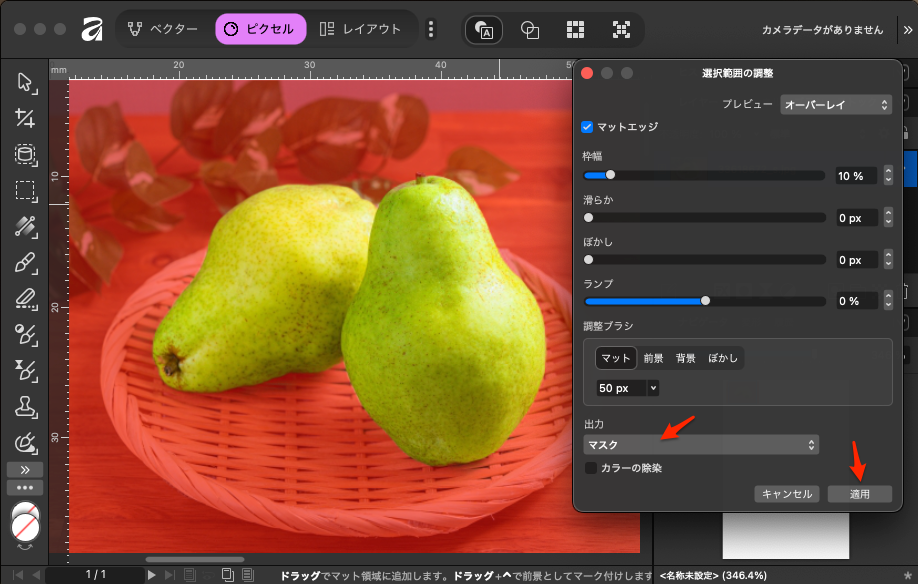Image resolution: width=918 pixels, height=584 pixels.
Task: Click the キャンセル button
Action: 787,494
